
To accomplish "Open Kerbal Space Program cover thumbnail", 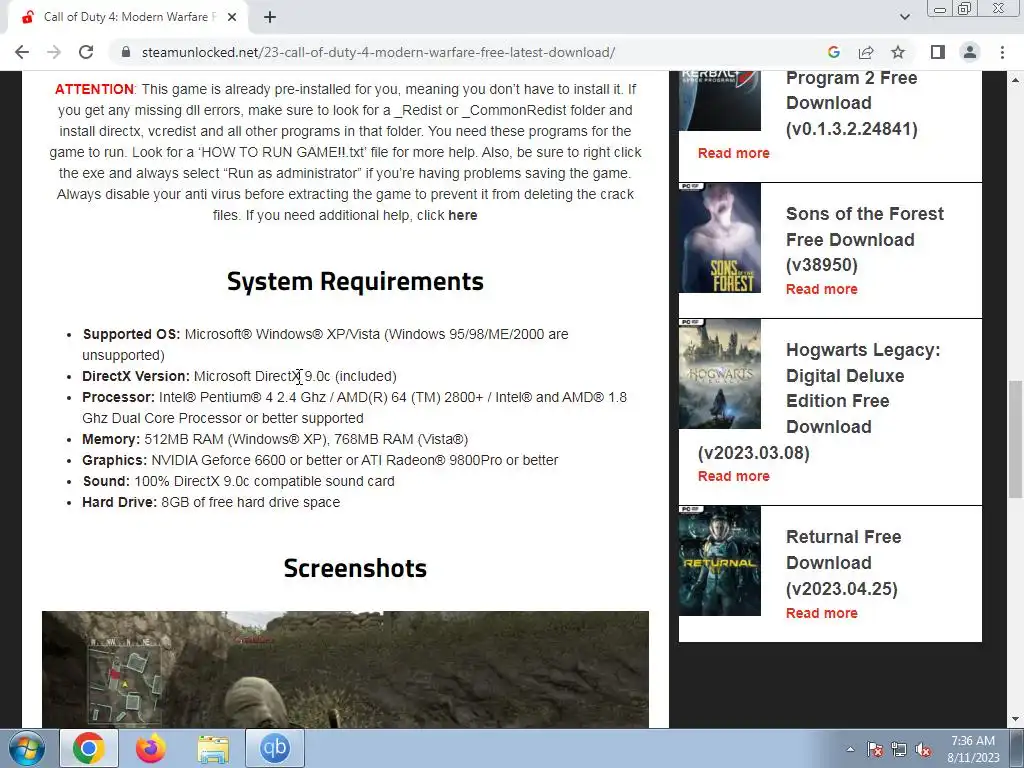I will [x=720, y=101].
